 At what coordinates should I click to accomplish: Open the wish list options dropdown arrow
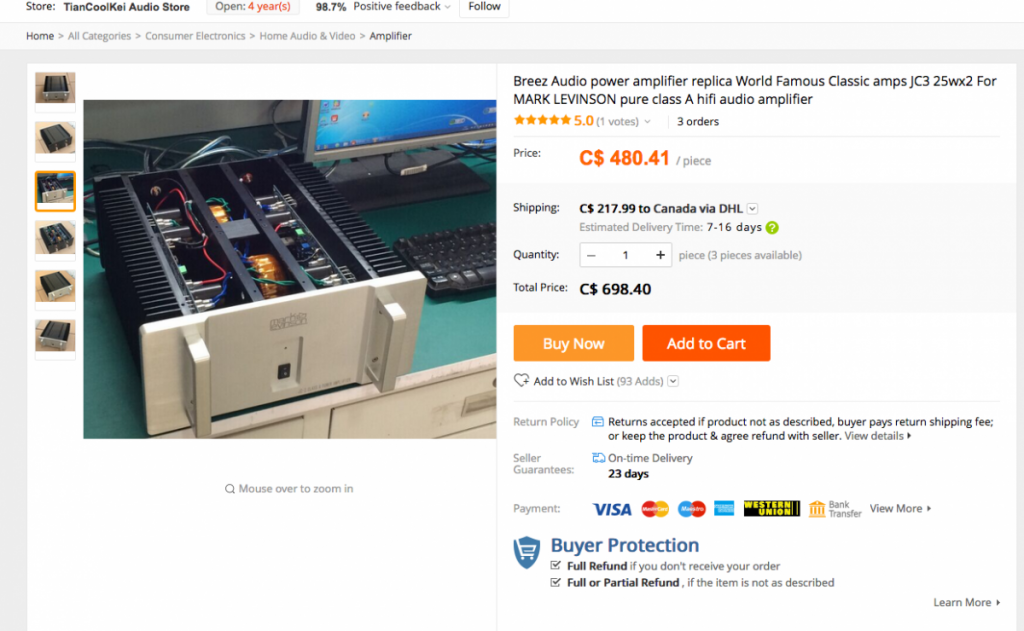673,381
